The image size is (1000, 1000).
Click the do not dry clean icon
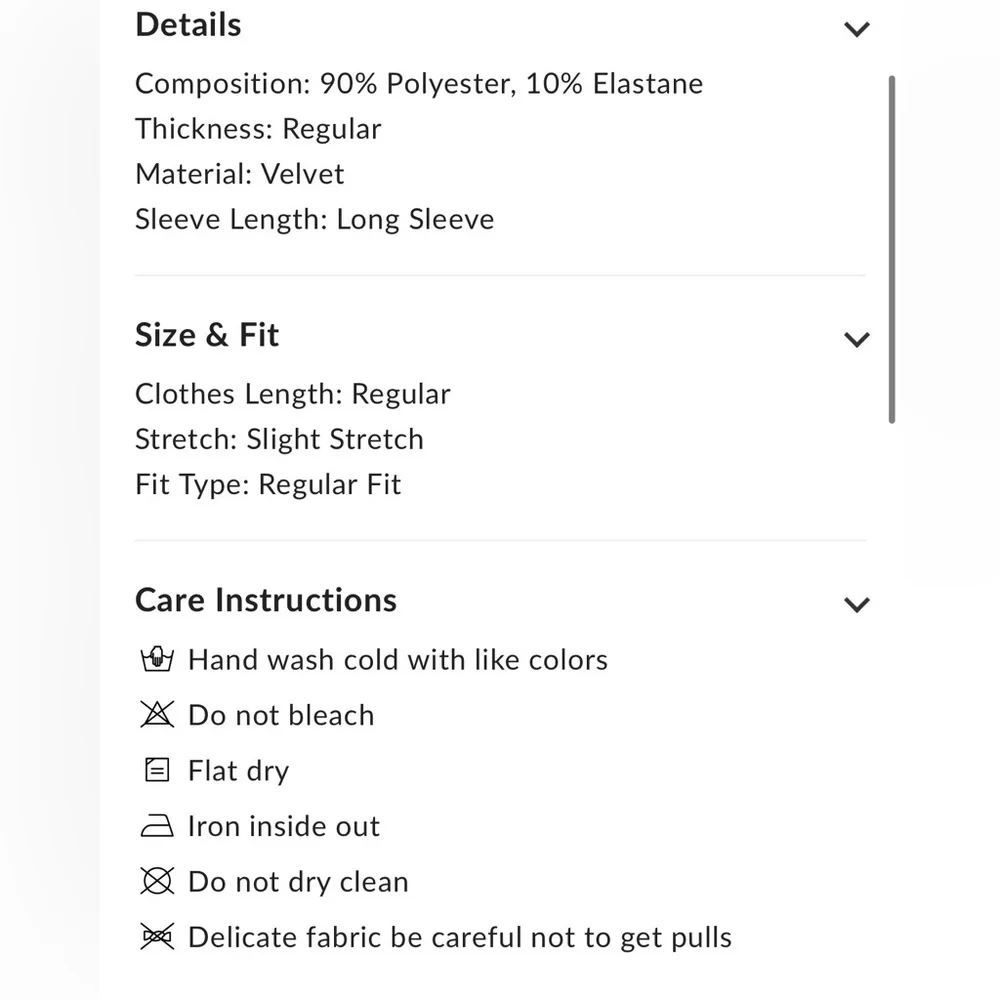[x=157, y=882]
